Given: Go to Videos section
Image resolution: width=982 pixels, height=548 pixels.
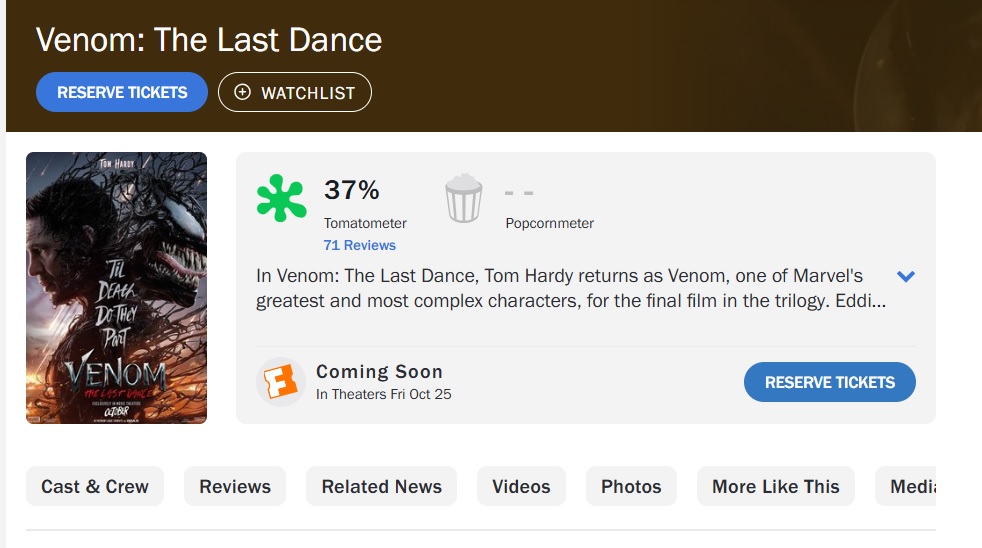Looking at the screenshot, I should pyautogui.click(x=521, y=487).
